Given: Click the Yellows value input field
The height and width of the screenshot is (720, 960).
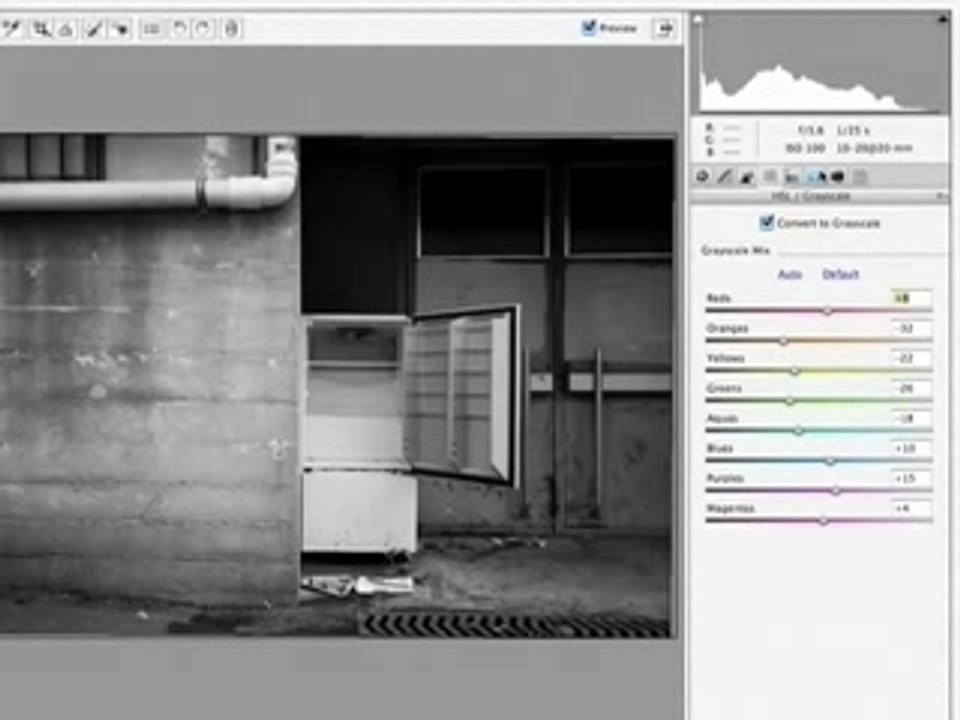Looking at the screenshot, I should [x=912, y=358].
